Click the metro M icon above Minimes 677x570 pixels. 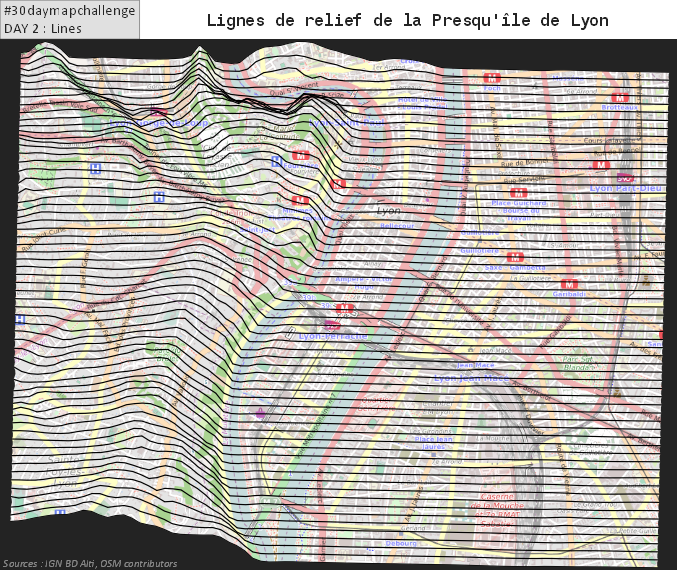tap(300, 200)
